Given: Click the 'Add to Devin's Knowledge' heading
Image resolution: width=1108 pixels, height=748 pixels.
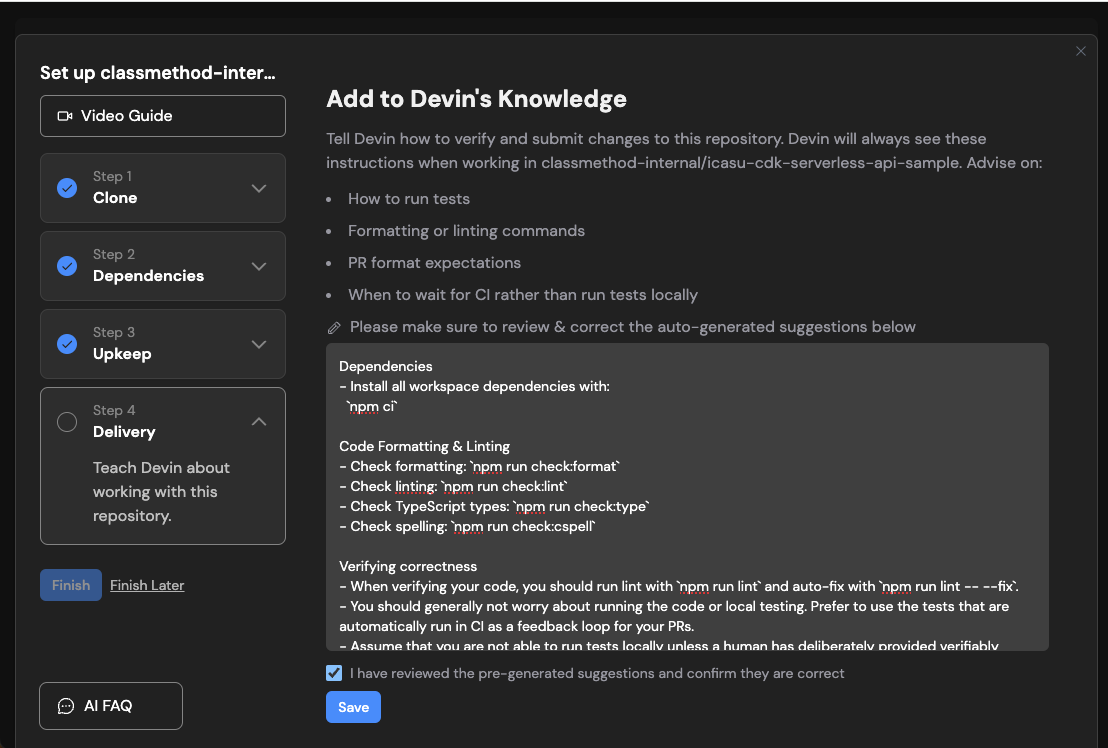Looking at the screenshot, I should tap(476, 99).
